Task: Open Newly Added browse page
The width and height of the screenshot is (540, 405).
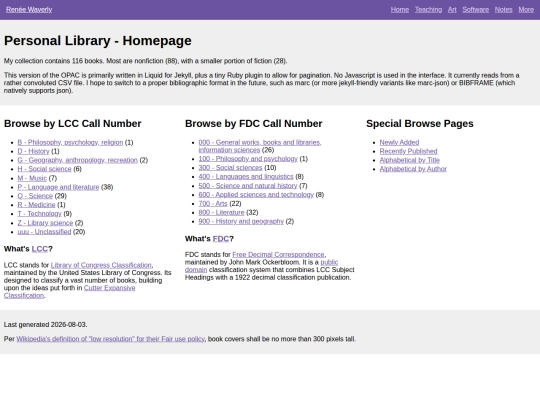Action: tap(399, 142)
